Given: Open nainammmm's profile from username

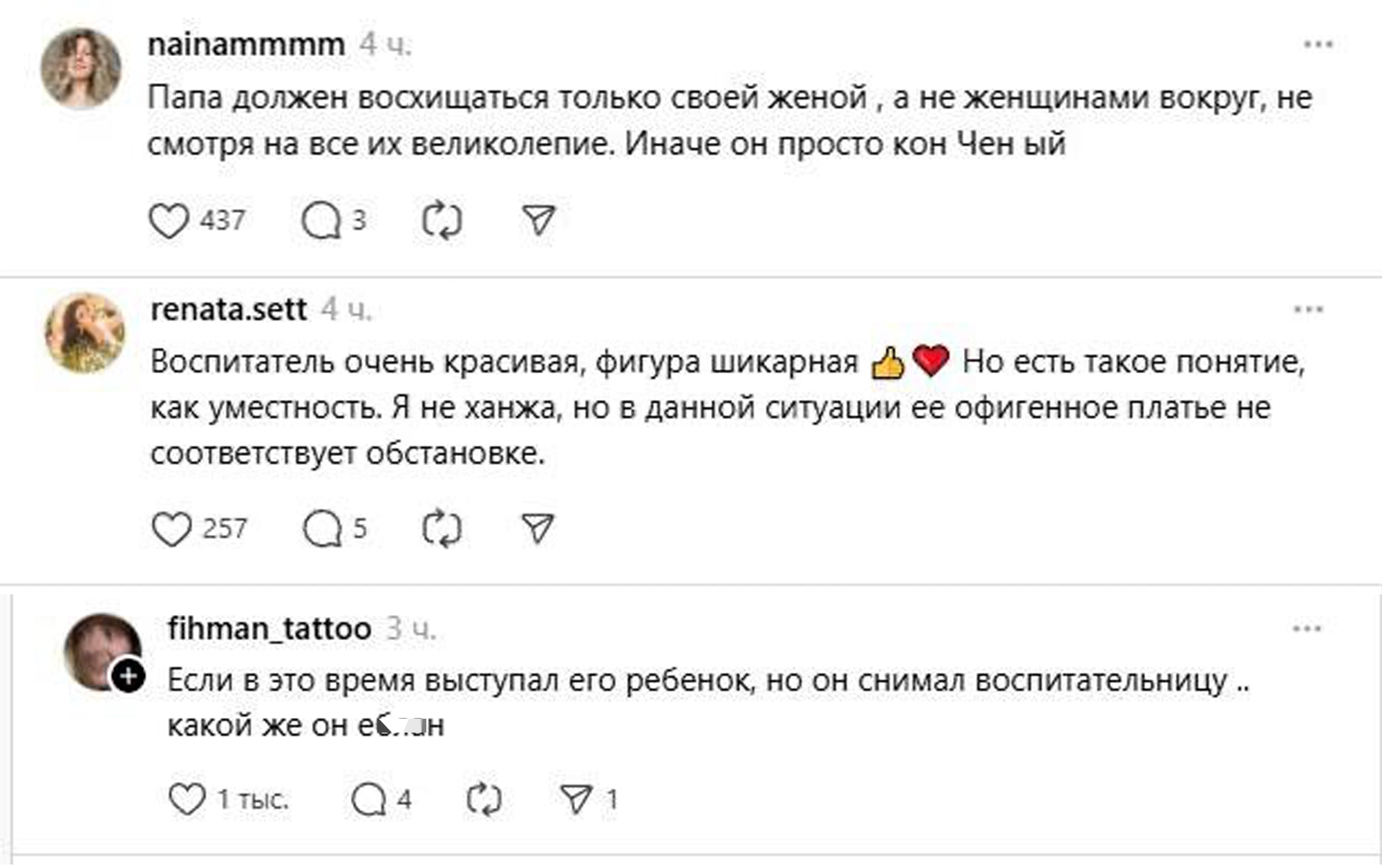Looking at the screenshot, I should (x=246, y=45).
